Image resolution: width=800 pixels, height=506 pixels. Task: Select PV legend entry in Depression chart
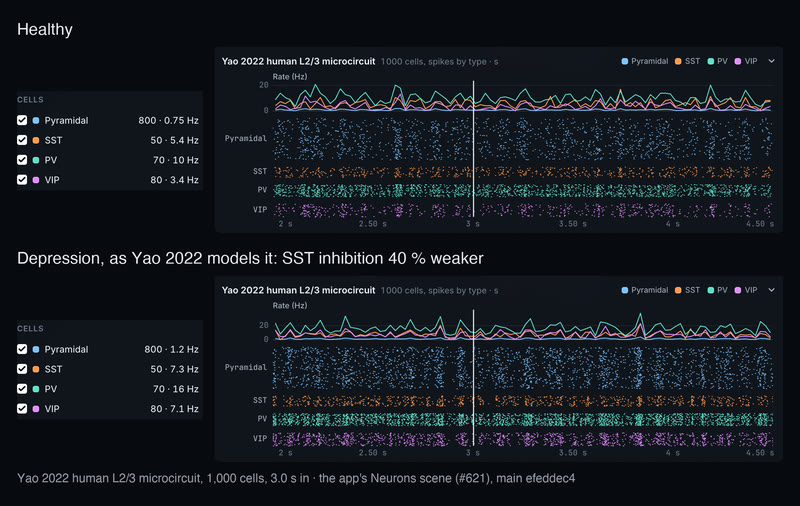click(x=718, y=290)
